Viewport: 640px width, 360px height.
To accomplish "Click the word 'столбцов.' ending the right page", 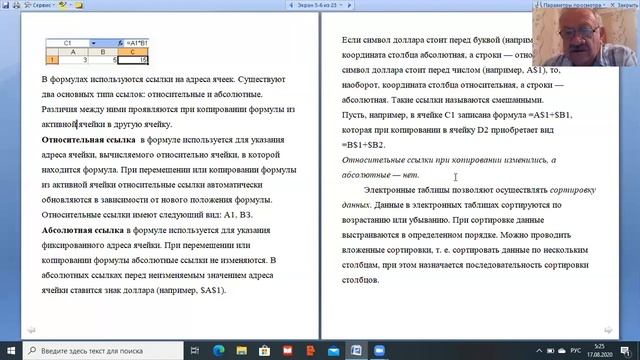I will click(x=360, y=280).
